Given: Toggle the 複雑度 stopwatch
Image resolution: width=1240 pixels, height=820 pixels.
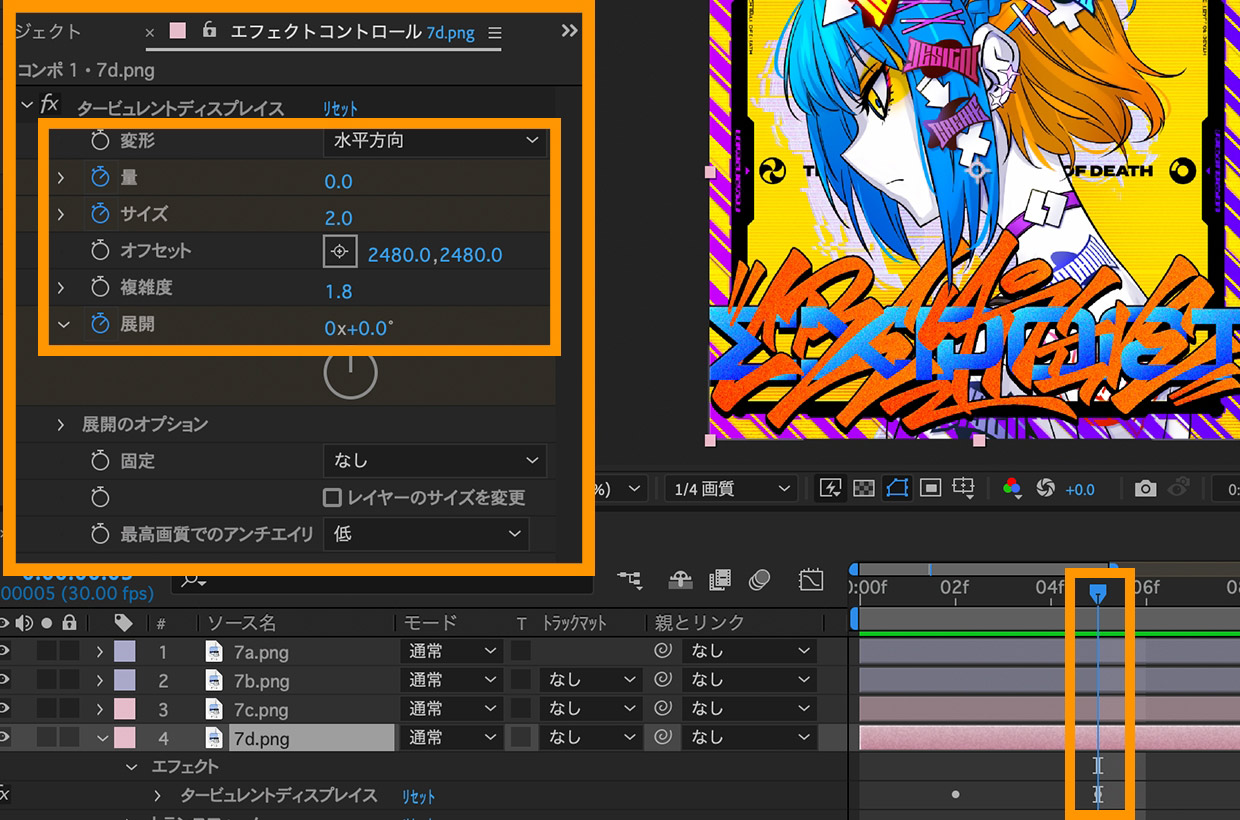Looking at the screenshot, I should point(99,288).
